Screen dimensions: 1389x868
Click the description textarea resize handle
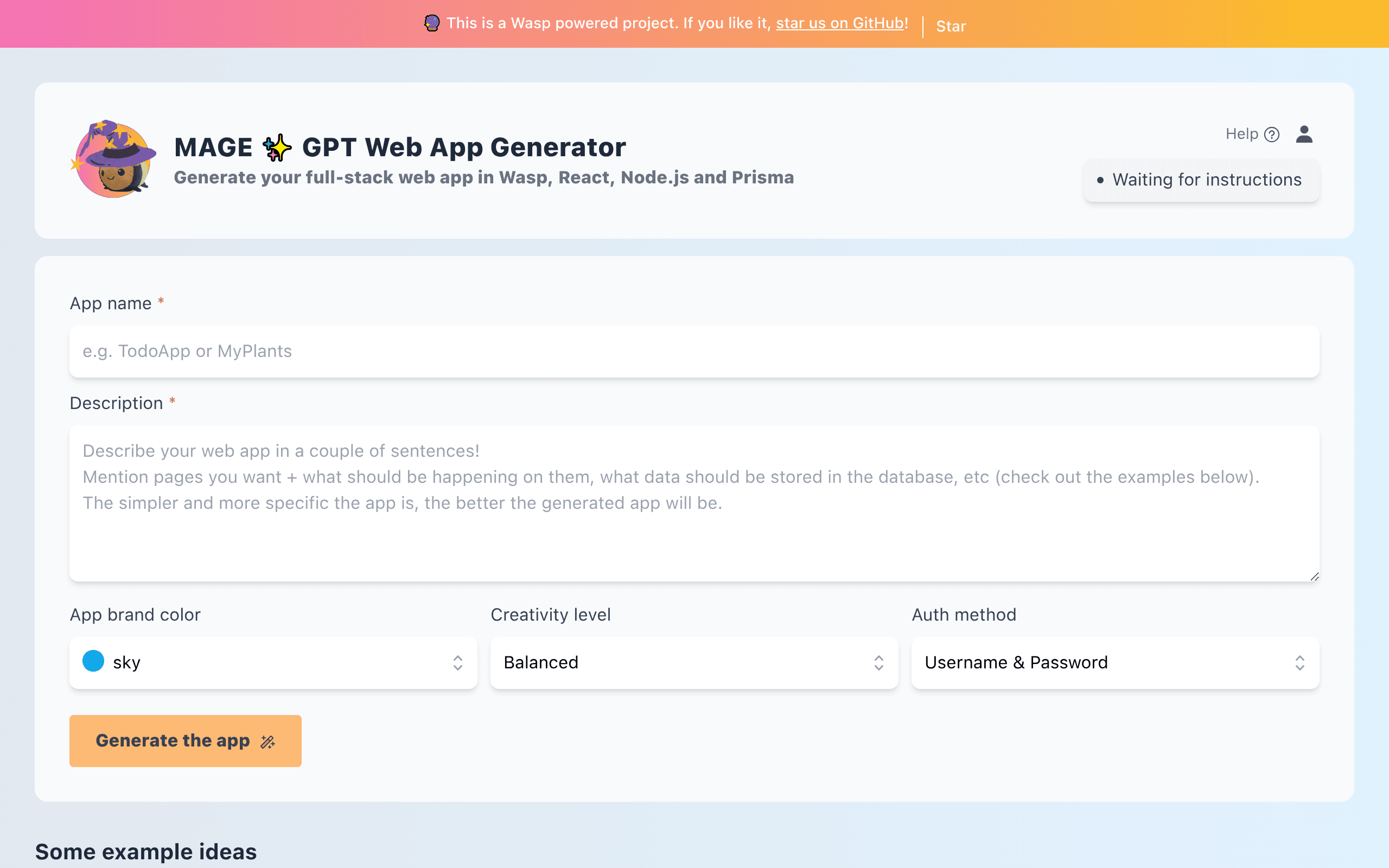coord(1314,576)
